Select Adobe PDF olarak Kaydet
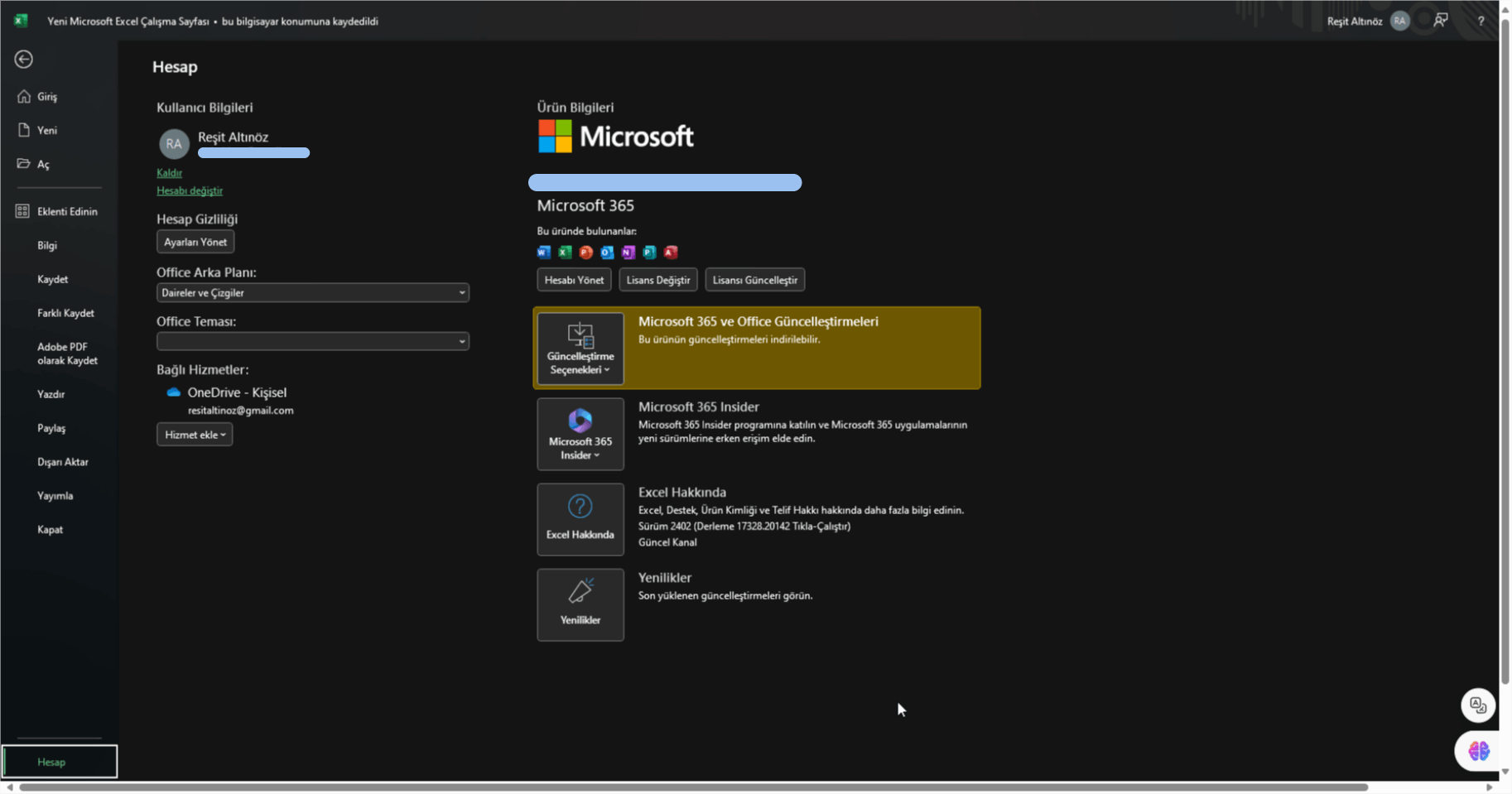This screenshot has width=1512, height=794. (67, 354)
